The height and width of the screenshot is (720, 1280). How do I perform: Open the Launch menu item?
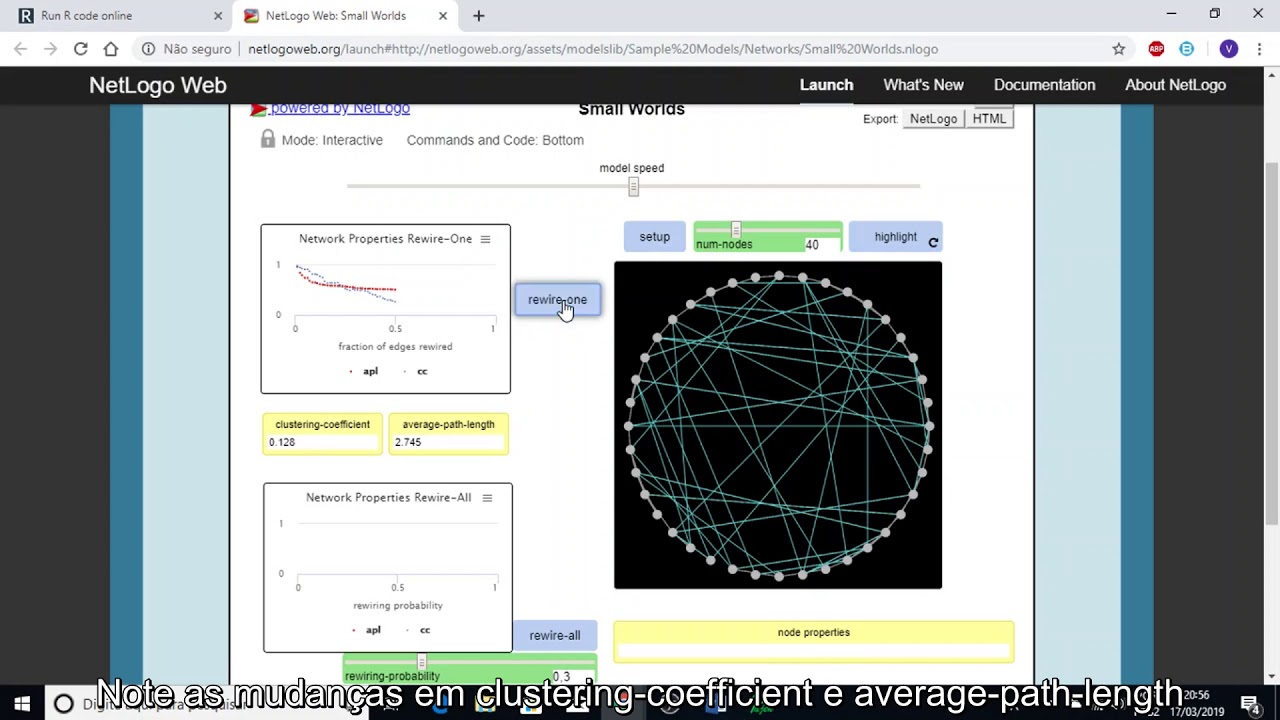tap(826, 85)
